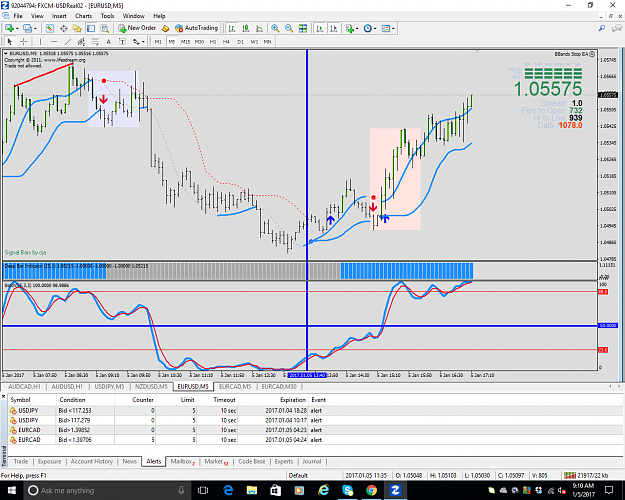Zoom in on the chart
Viewport: 625px width, 500px height.
275,28
